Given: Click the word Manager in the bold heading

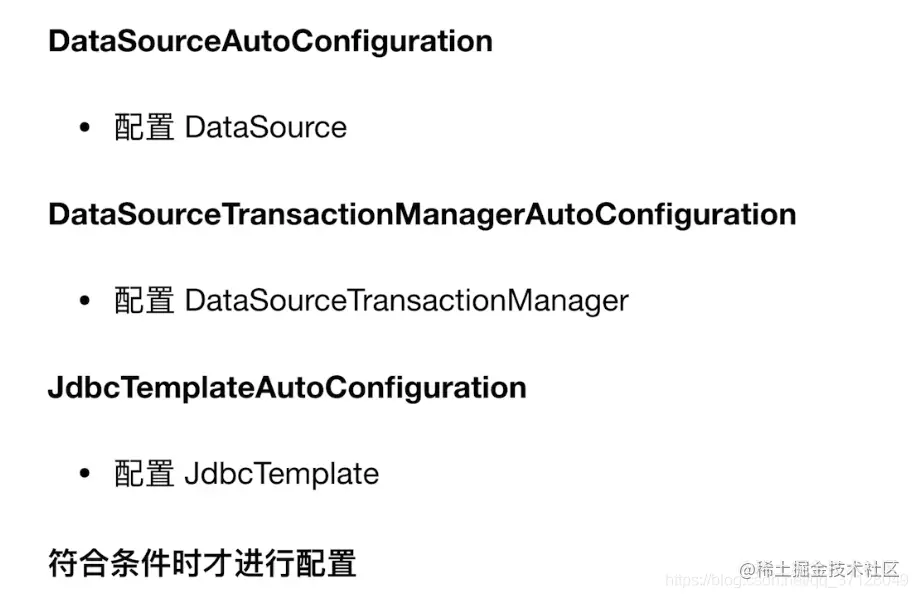Looking at the screenshot, I should (x=459, y=215).
